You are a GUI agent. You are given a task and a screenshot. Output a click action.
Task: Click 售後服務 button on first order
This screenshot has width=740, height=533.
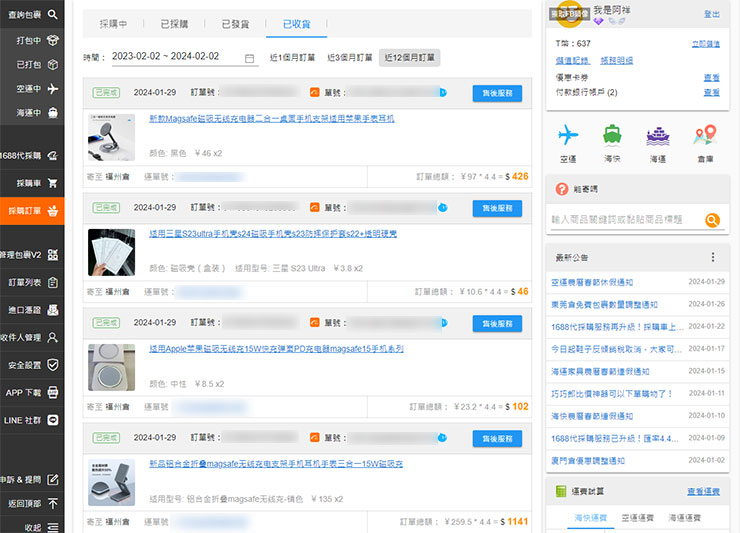click(x=497, y=92)
